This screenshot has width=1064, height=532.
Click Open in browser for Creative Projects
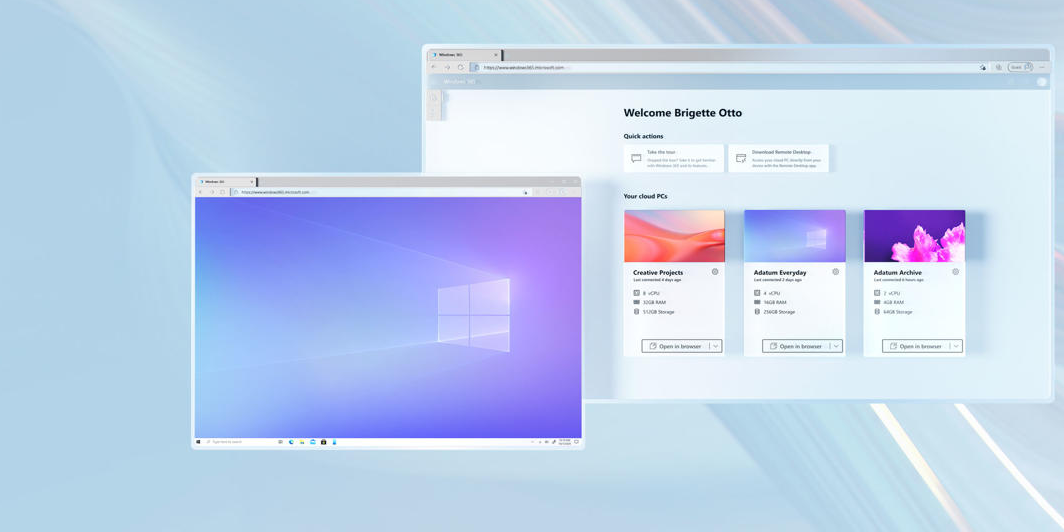click(675, 346)
